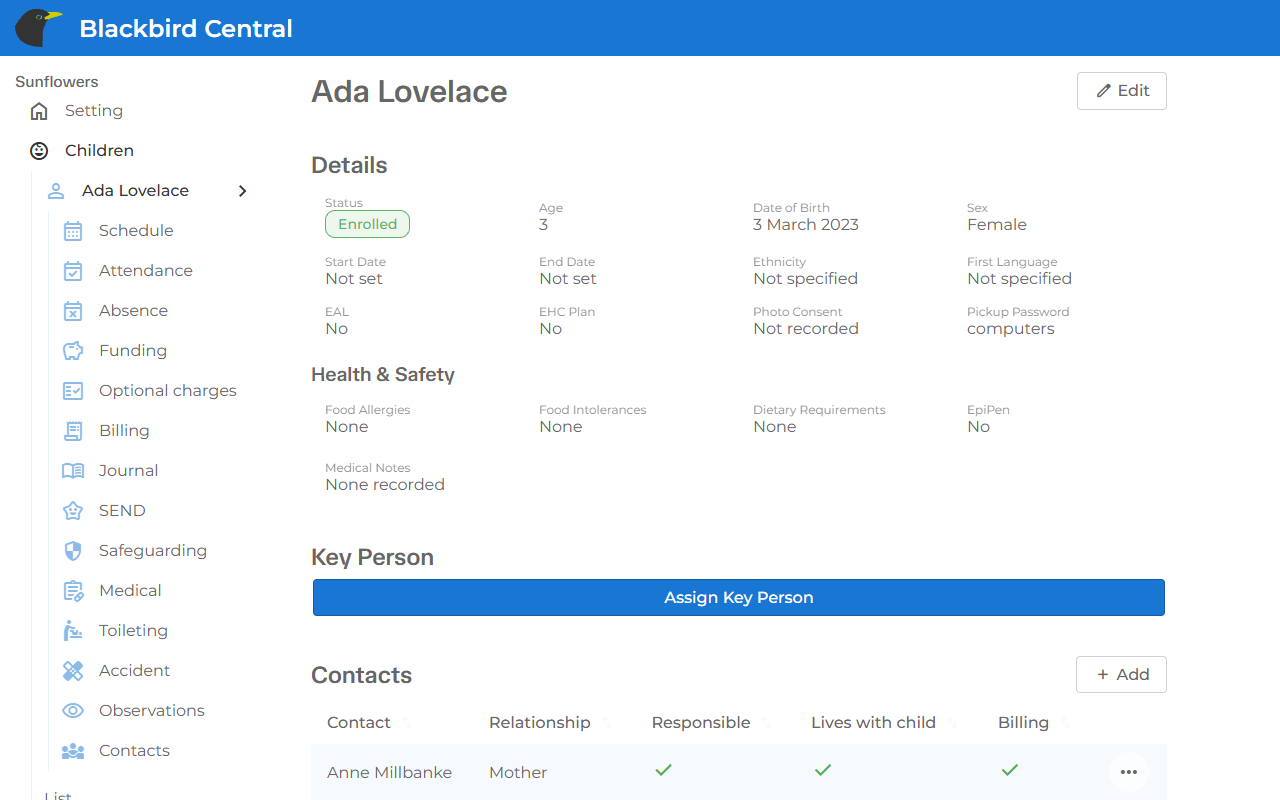This screenshot has width=1280, height=800.
Task: Open Billing via the receipt icon
Action: 73,431
